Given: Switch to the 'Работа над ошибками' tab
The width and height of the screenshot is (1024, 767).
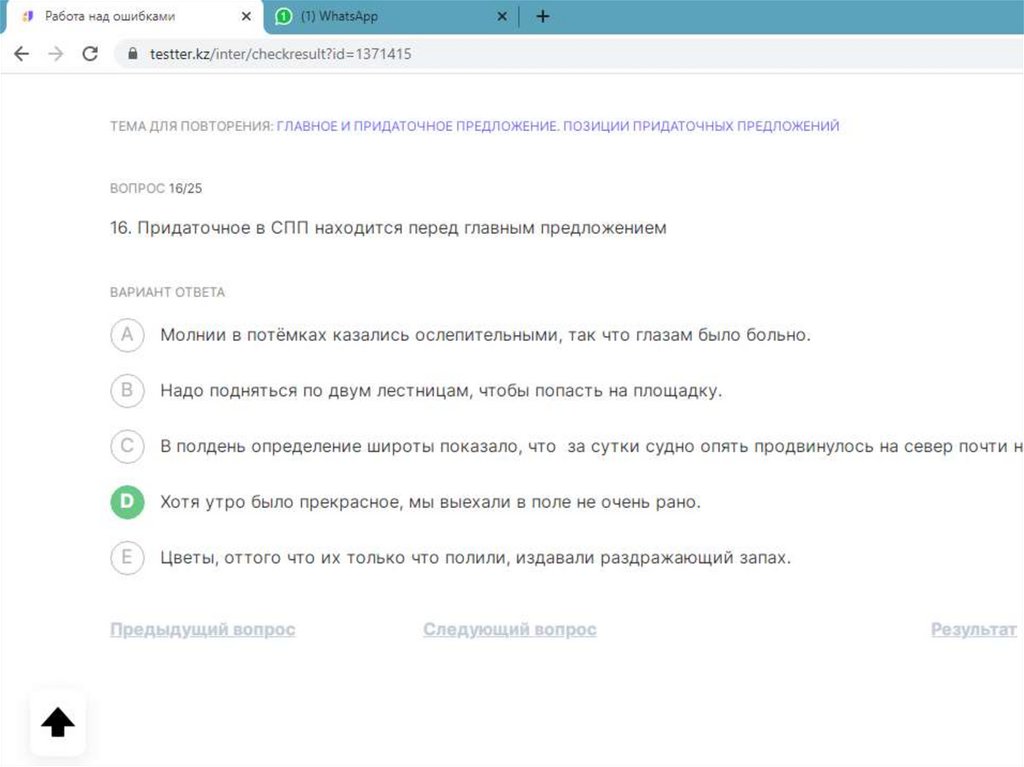Looking at the screenshot, I should pyautogui.click(x=134, y=16).
